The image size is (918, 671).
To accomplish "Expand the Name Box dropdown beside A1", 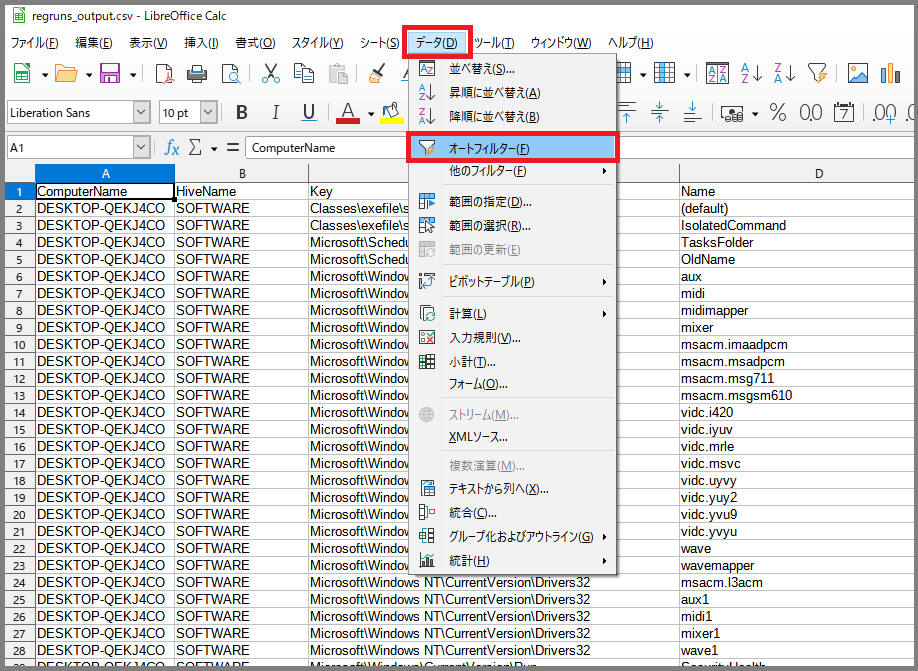I will (141, 148).
